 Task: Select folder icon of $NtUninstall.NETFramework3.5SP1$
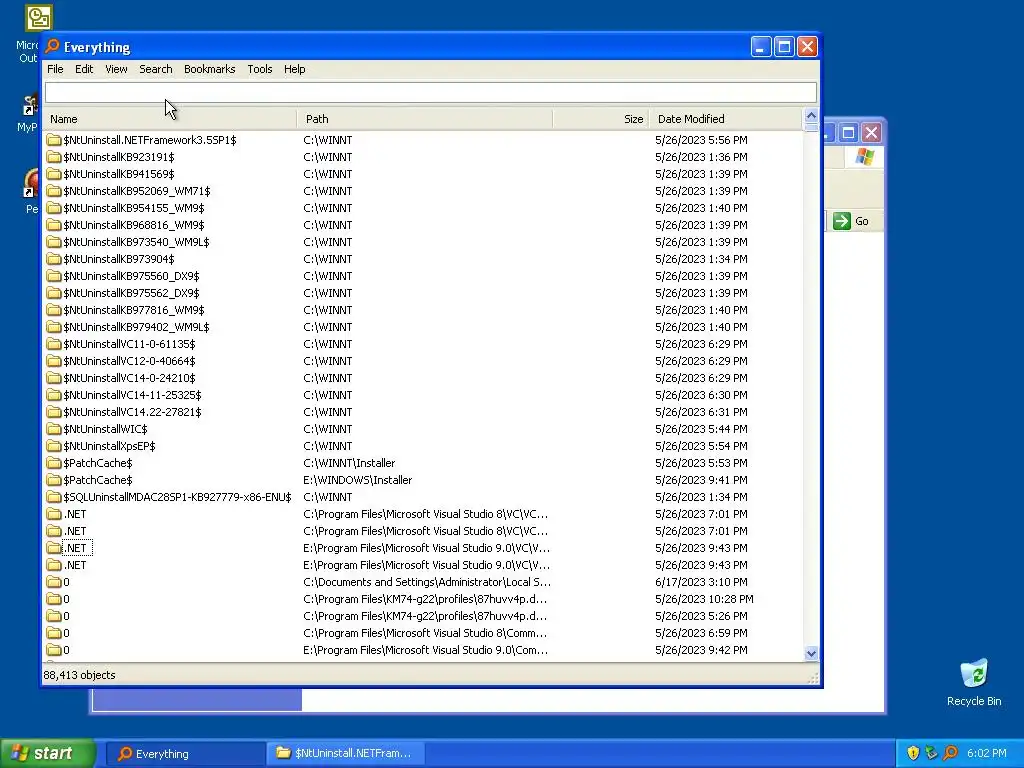coord(54,140)
